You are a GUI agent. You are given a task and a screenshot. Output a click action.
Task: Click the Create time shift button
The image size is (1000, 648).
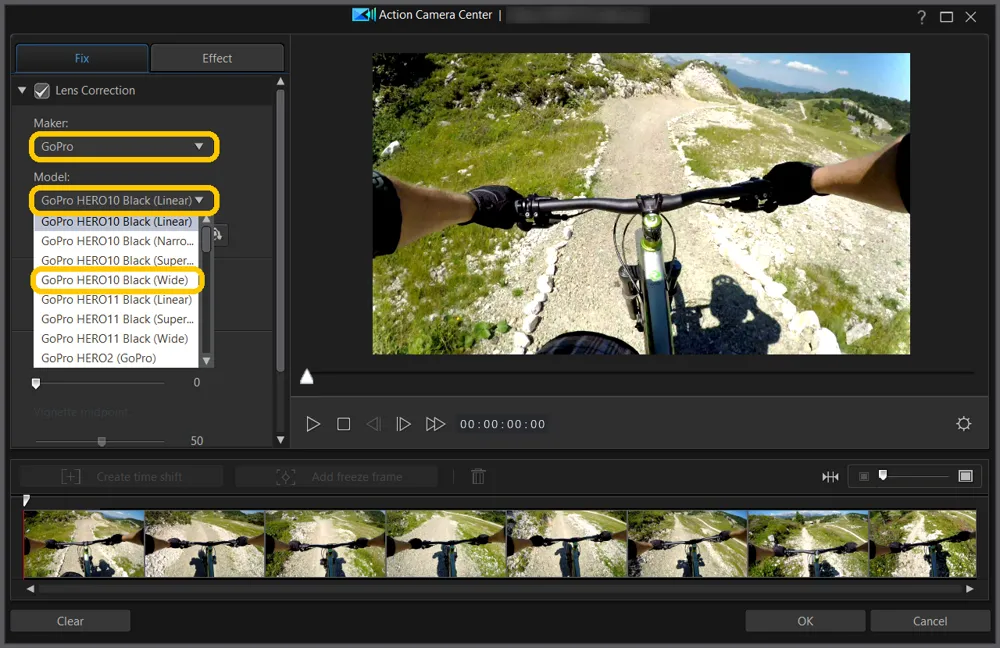pyautogui.click(x=121, y=476)
